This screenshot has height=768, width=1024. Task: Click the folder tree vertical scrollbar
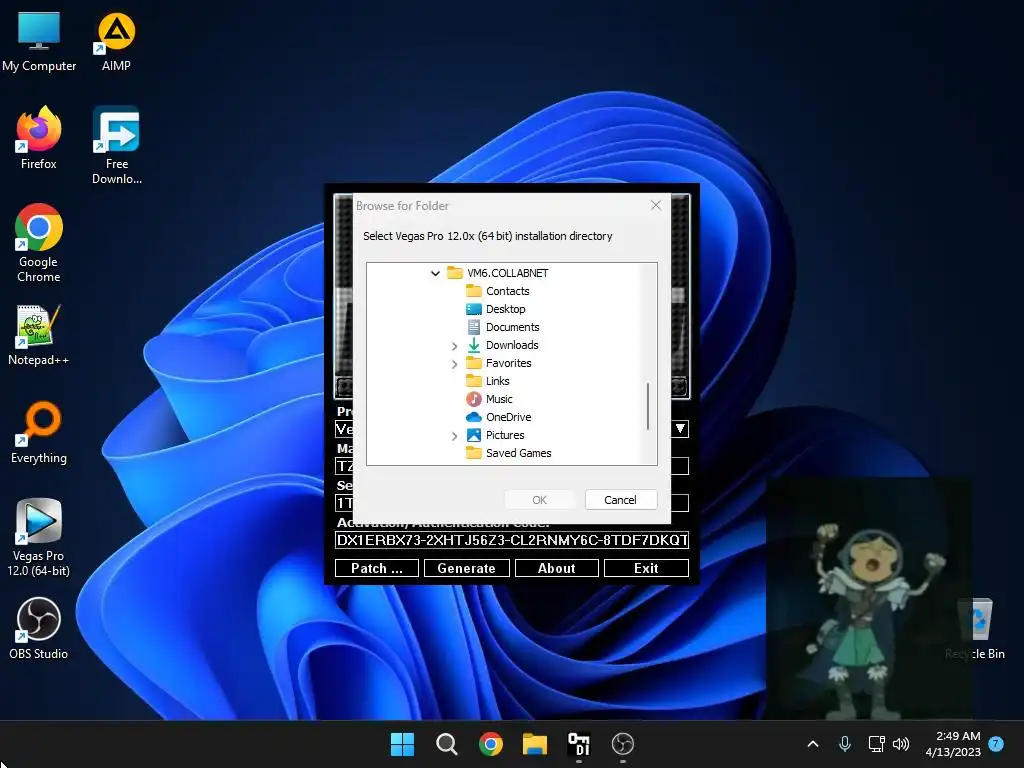coord(648,406)
